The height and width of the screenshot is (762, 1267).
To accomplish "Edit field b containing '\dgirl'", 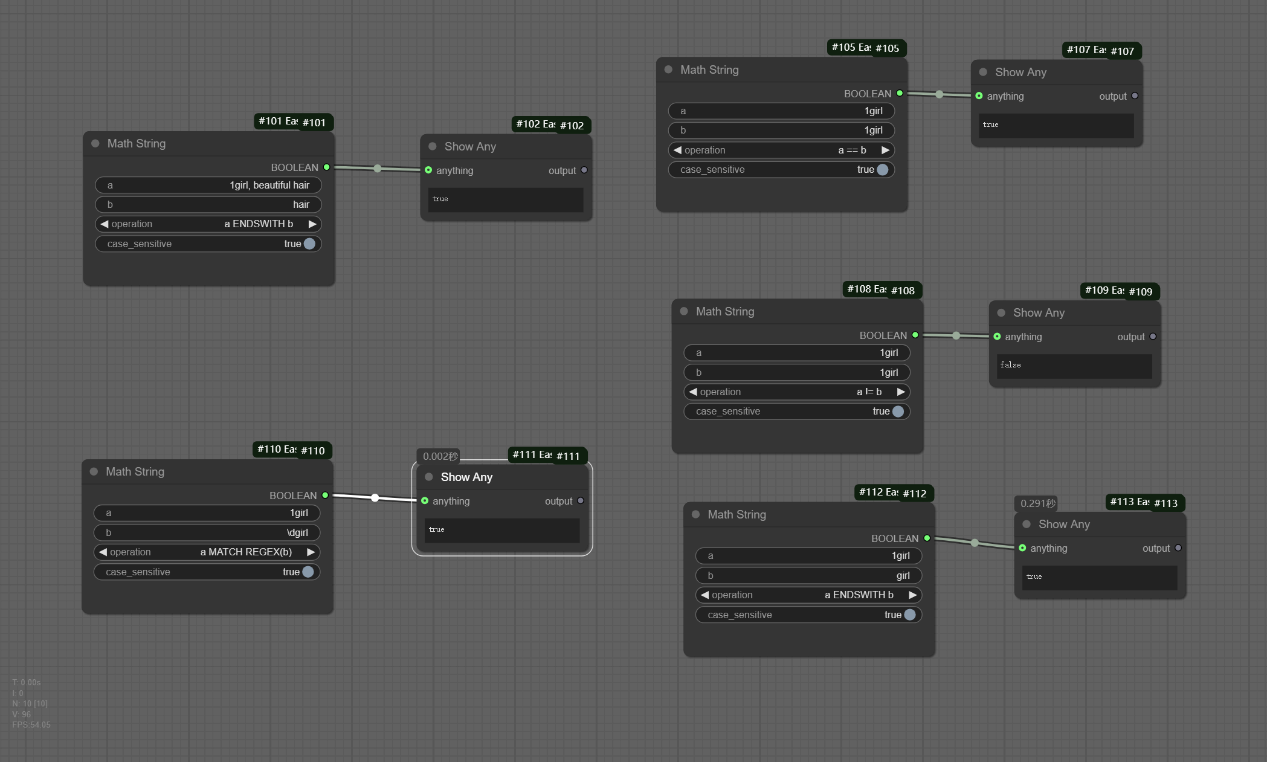I will 207,532.
